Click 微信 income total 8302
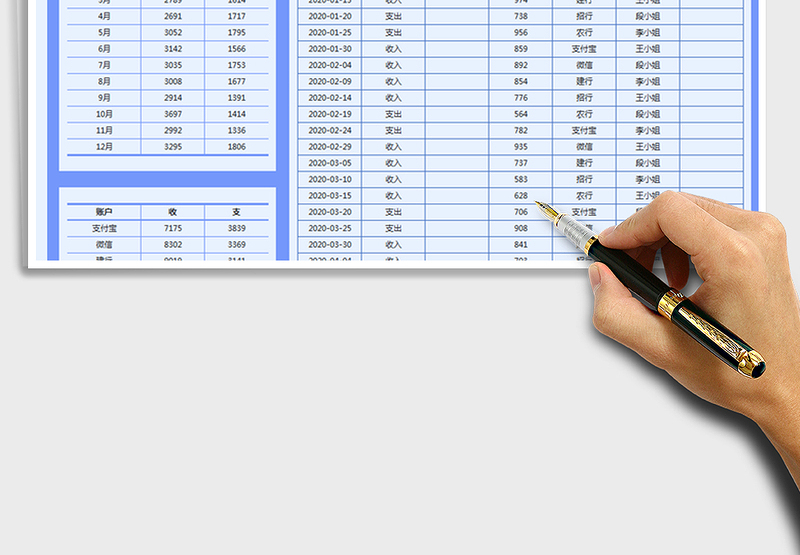800x555 pixels. [172, 244]
